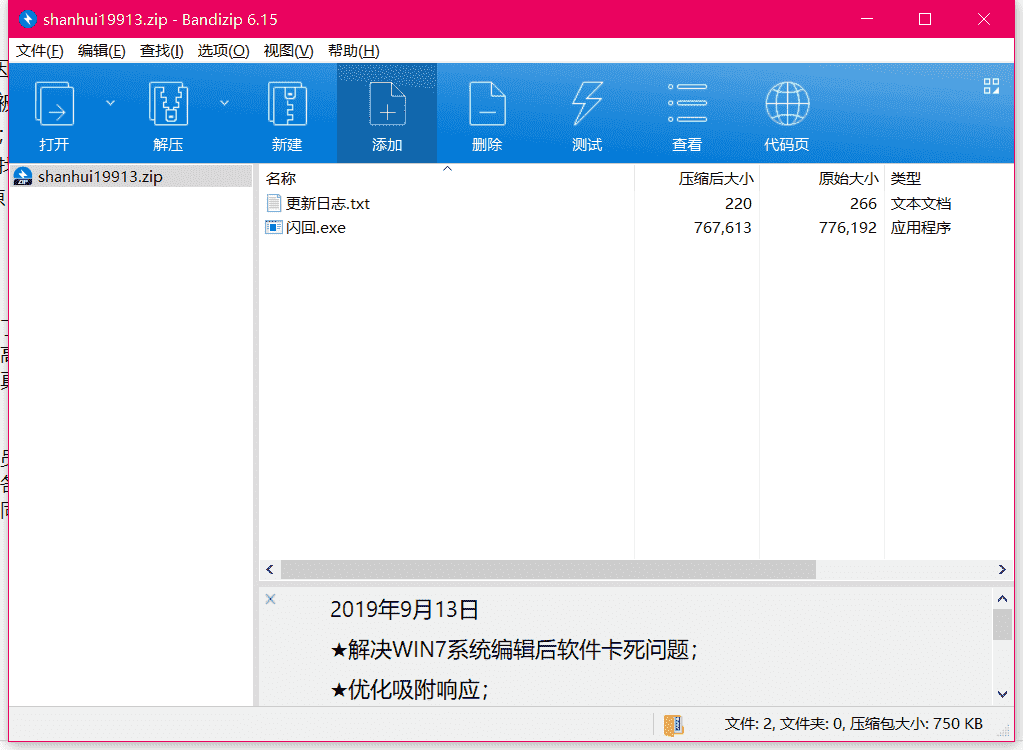
Task: Select the file 闪回.exe
Action: (316, 228)
